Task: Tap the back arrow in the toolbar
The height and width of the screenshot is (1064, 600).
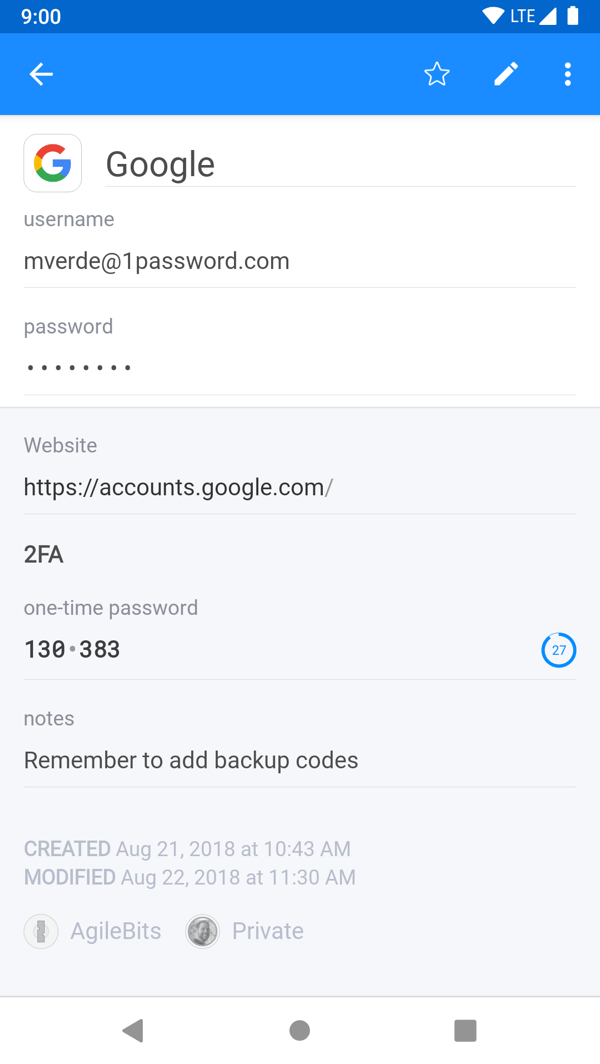Action: 40,74
